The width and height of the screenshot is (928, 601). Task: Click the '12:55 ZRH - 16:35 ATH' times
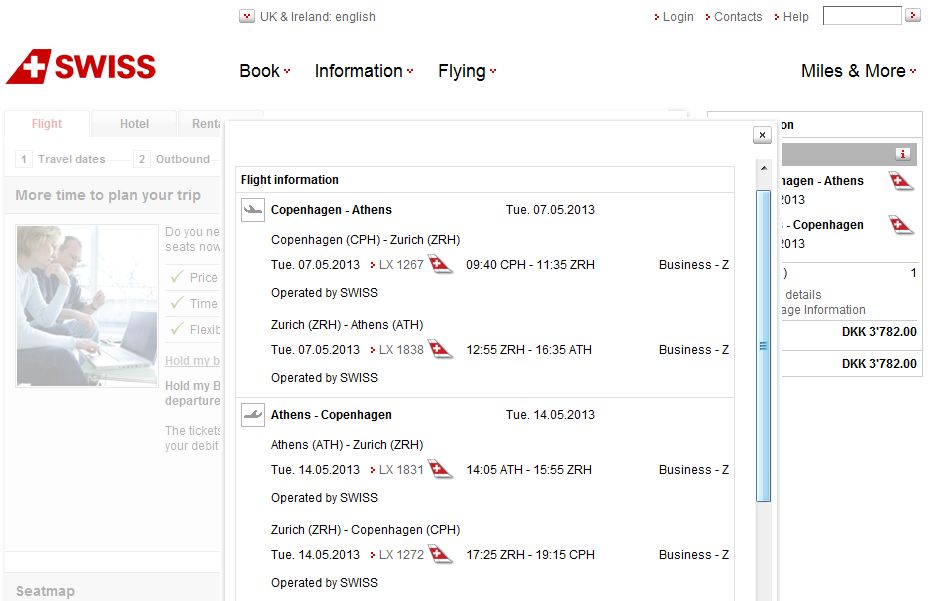[x=529, y=350]
